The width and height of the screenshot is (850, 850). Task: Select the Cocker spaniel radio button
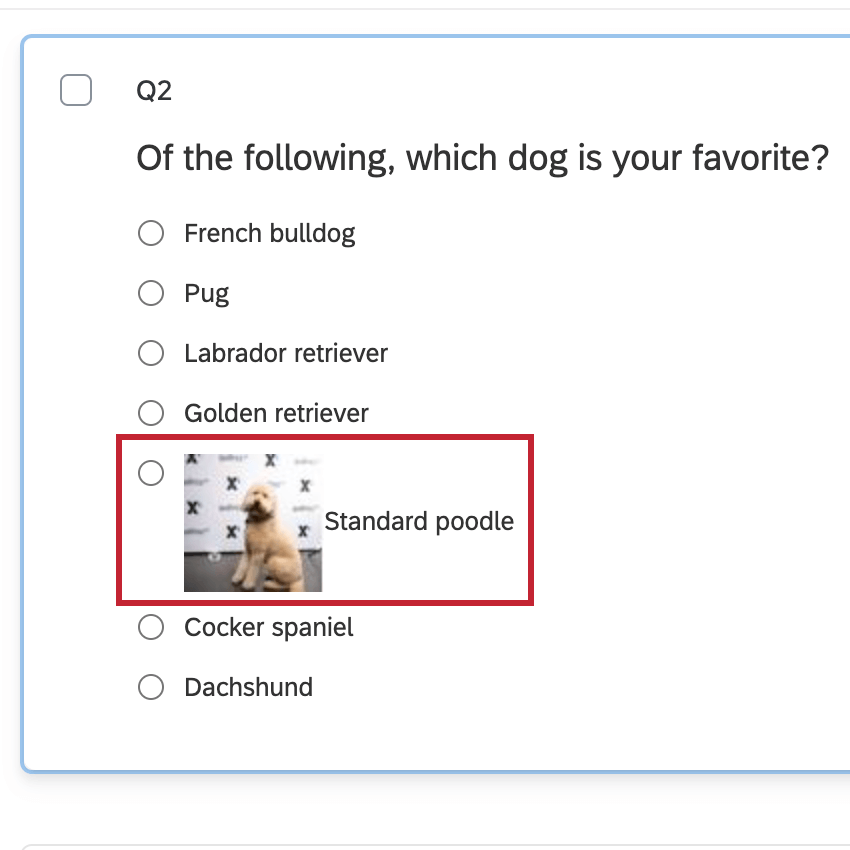(151, 627)
